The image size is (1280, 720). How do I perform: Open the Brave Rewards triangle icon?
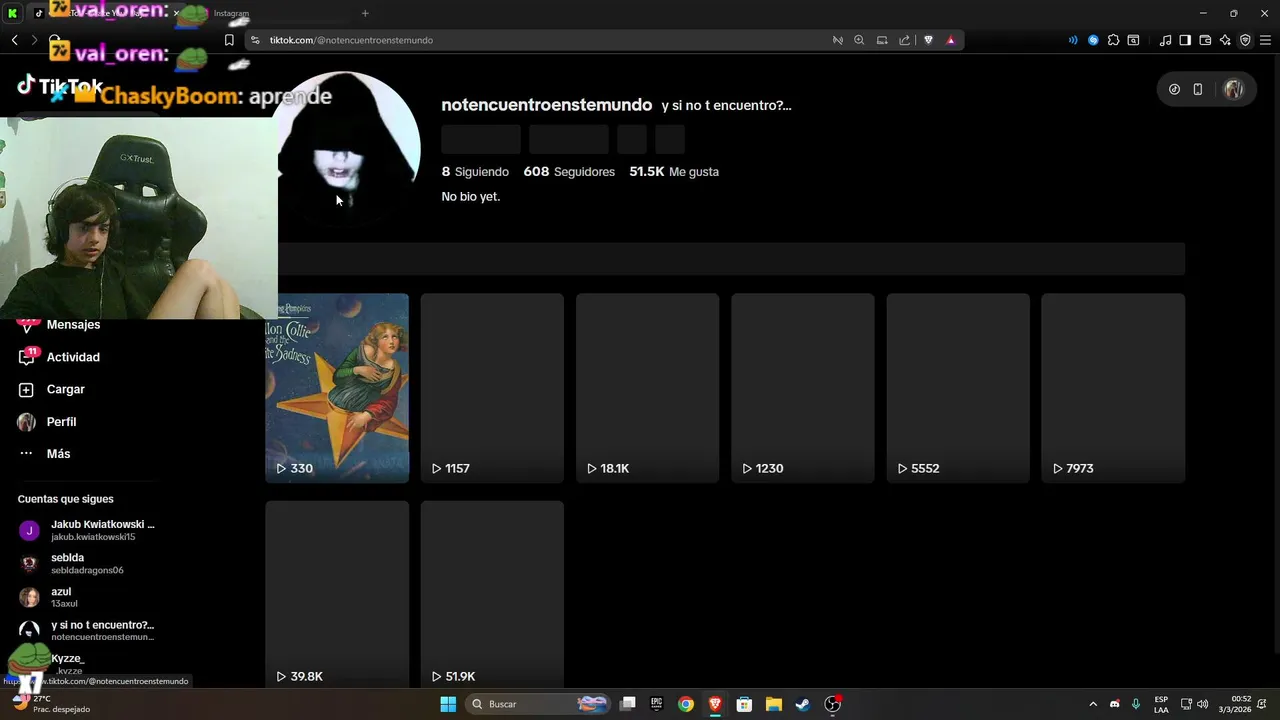click(x=950, y=40)
